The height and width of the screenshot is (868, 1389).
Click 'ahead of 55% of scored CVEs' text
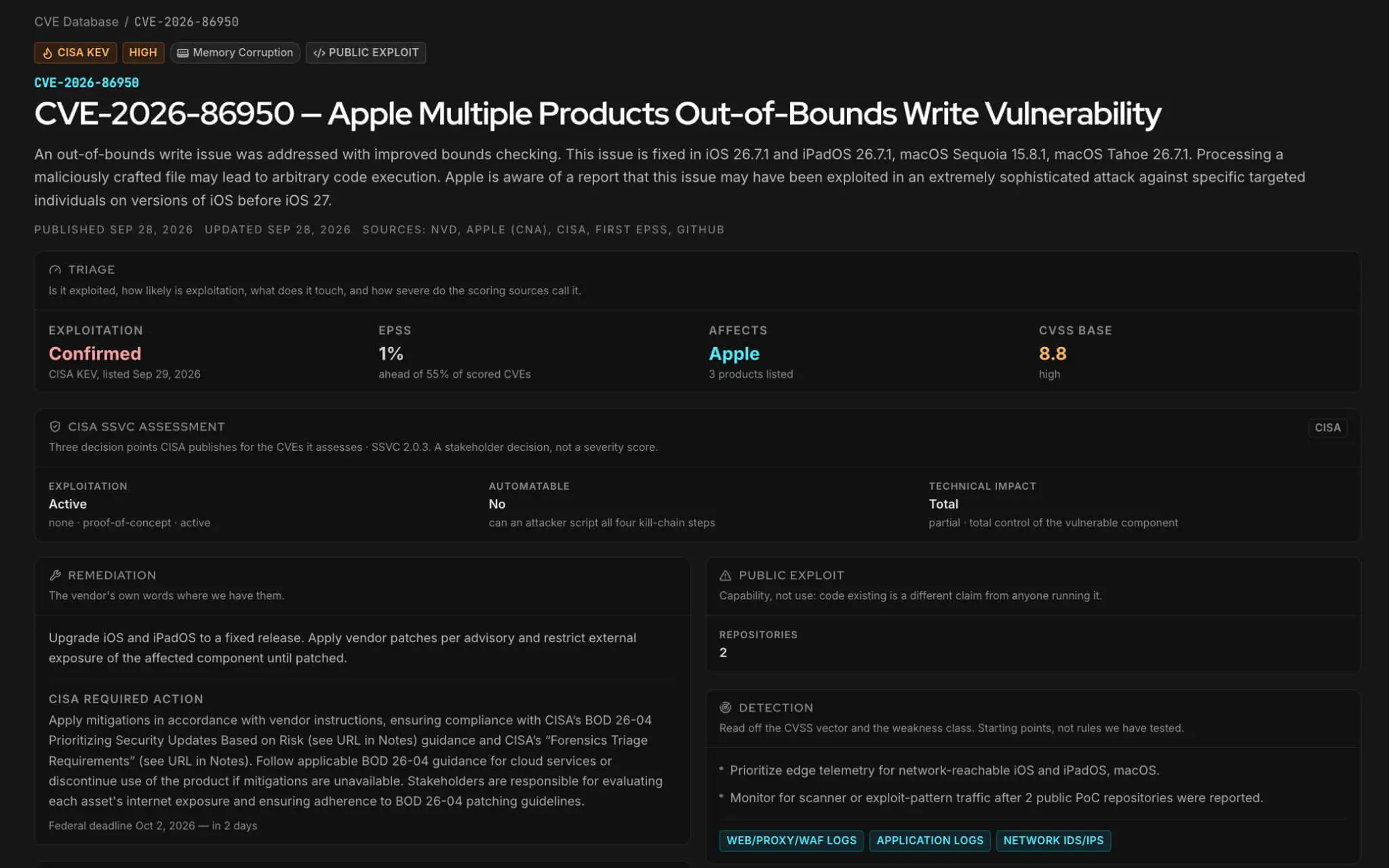coord(454,374)
